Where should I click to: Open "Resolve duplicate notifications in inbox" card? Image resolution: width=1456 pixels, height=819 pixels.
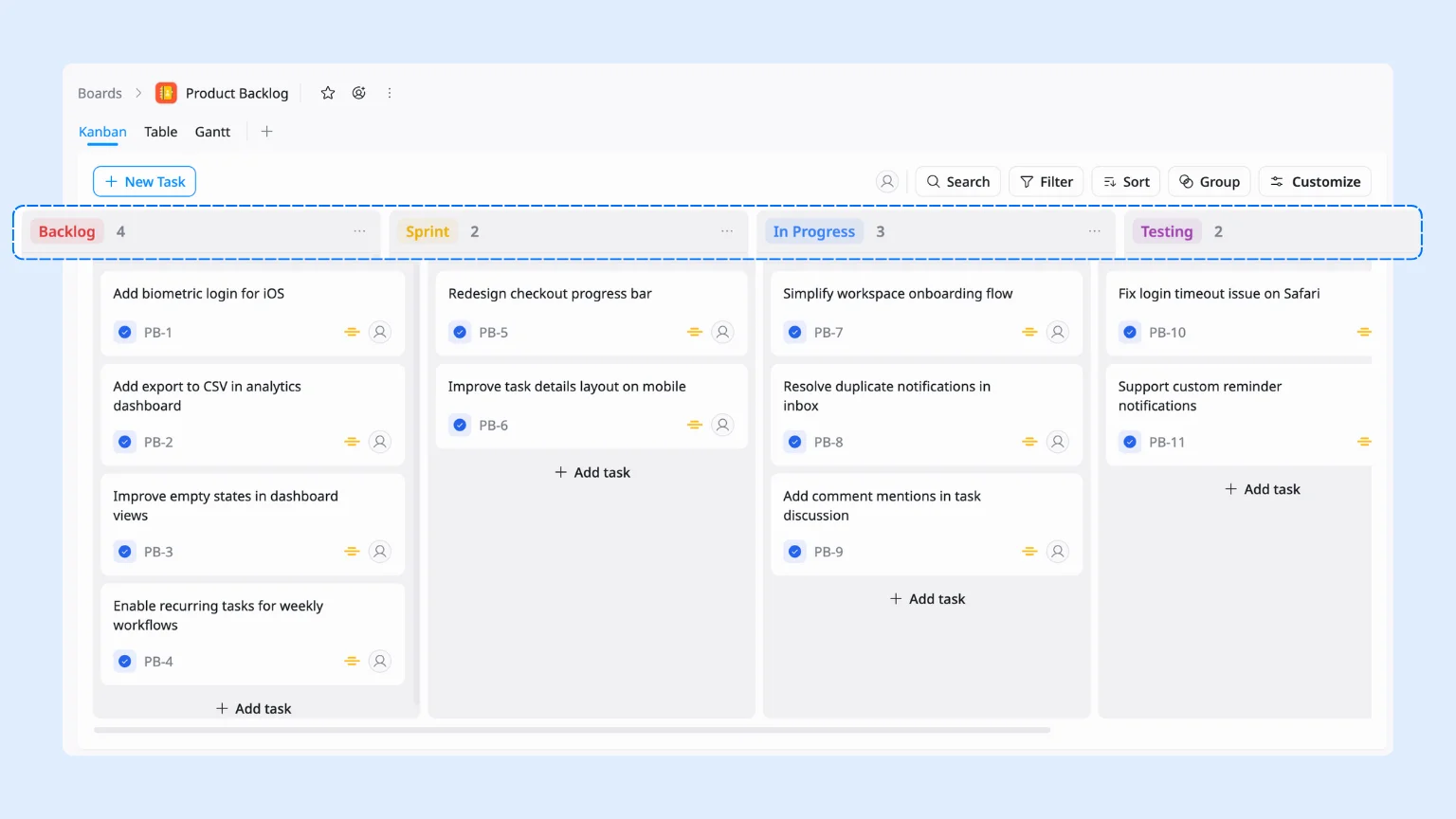[x=927, y=414]
